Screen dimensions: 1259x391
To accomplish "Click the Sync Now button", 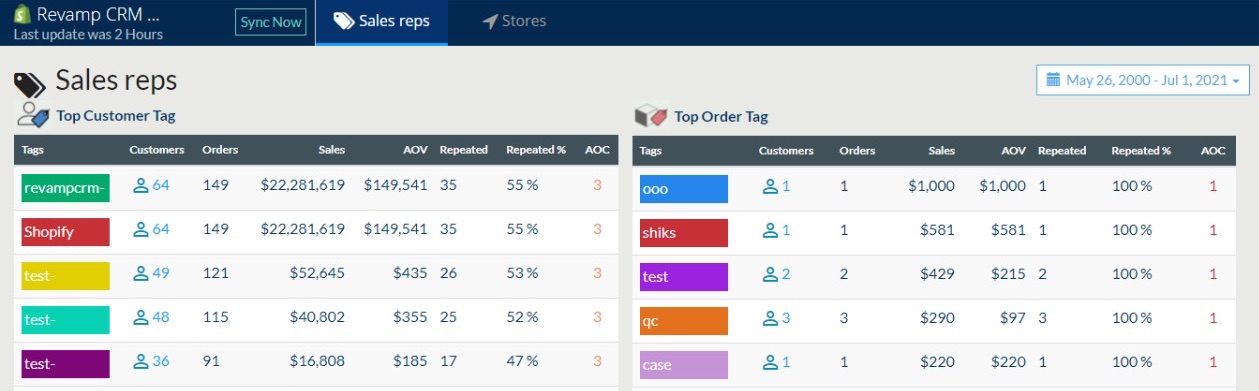I will click(x=271, y=22).
